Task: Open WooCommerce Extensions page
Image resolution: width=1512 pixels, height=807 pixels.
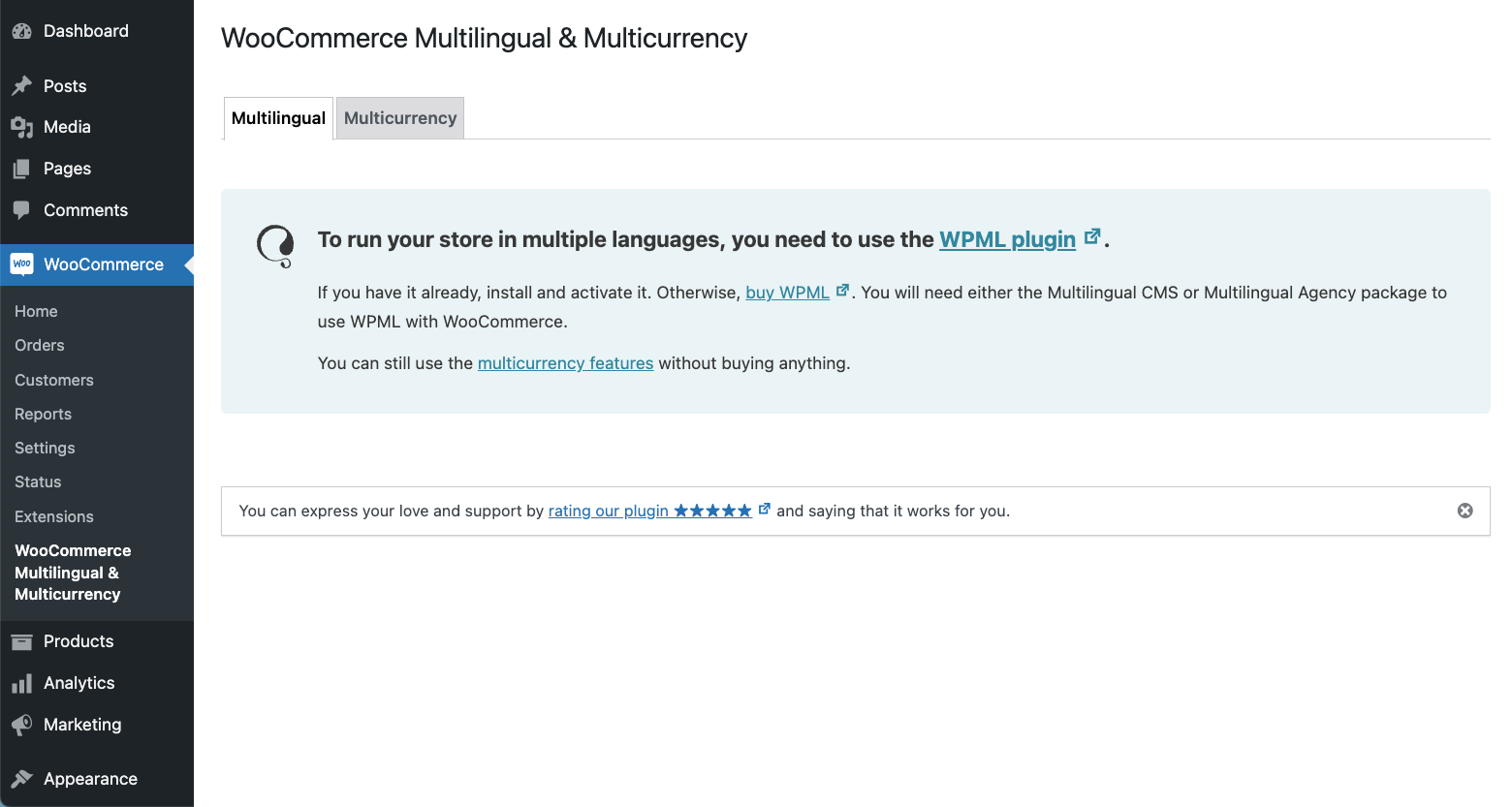Action: [54, 516]
